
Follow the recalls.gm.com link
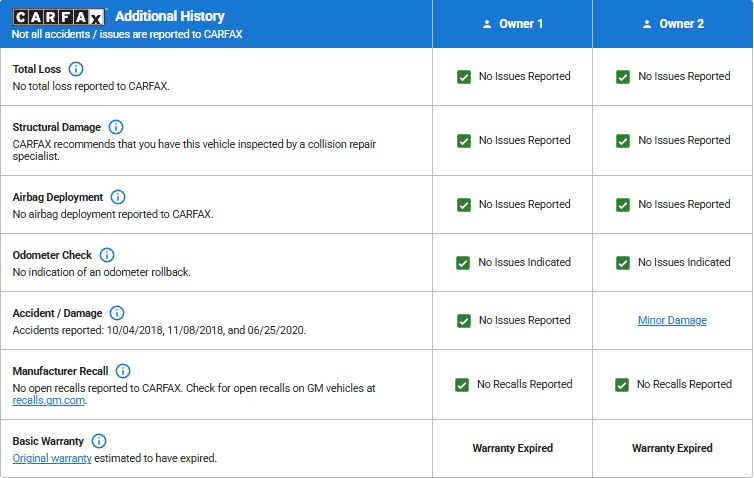[49, 401]
